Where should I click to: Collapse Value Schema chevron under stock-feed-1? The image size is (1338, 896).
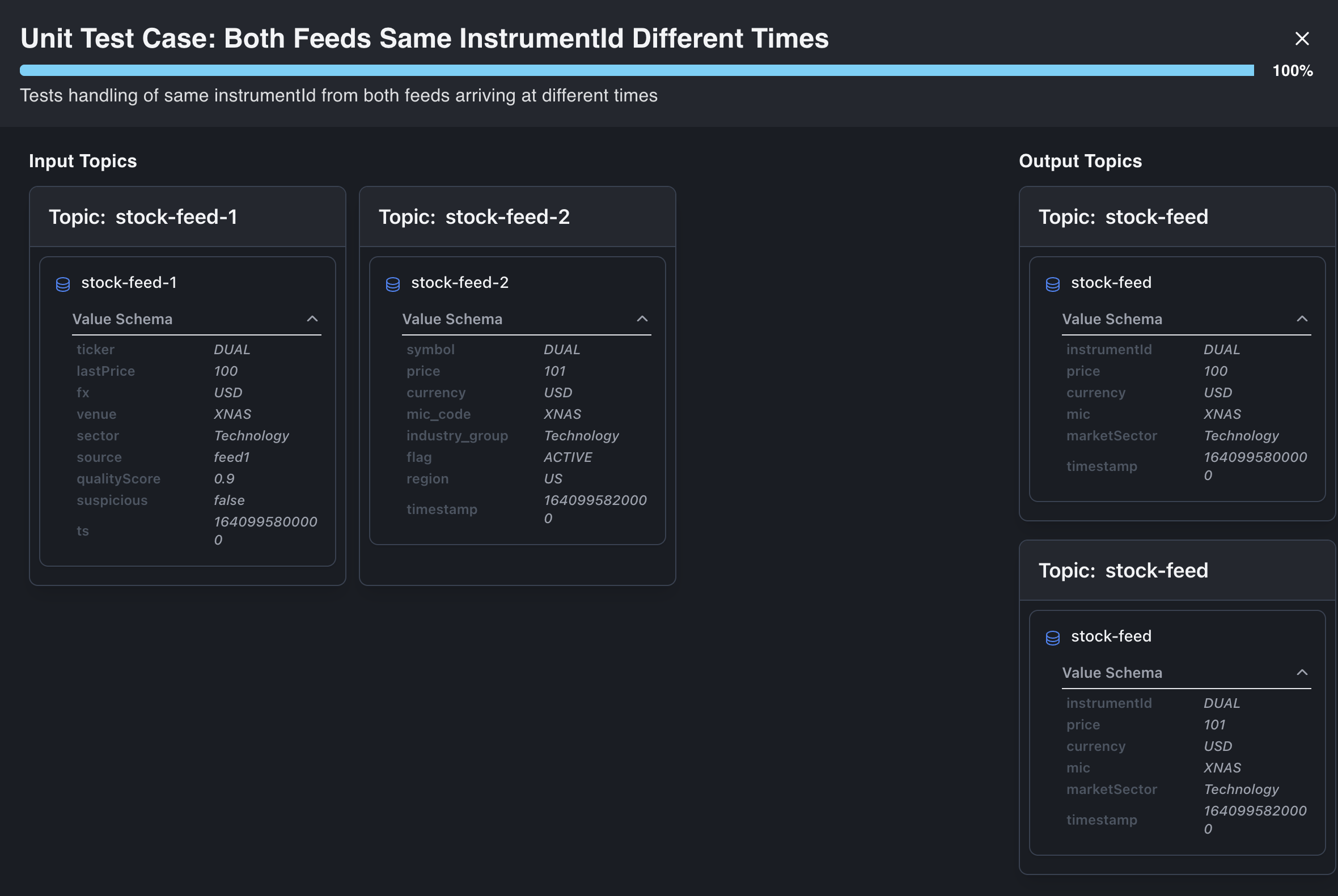312,319
